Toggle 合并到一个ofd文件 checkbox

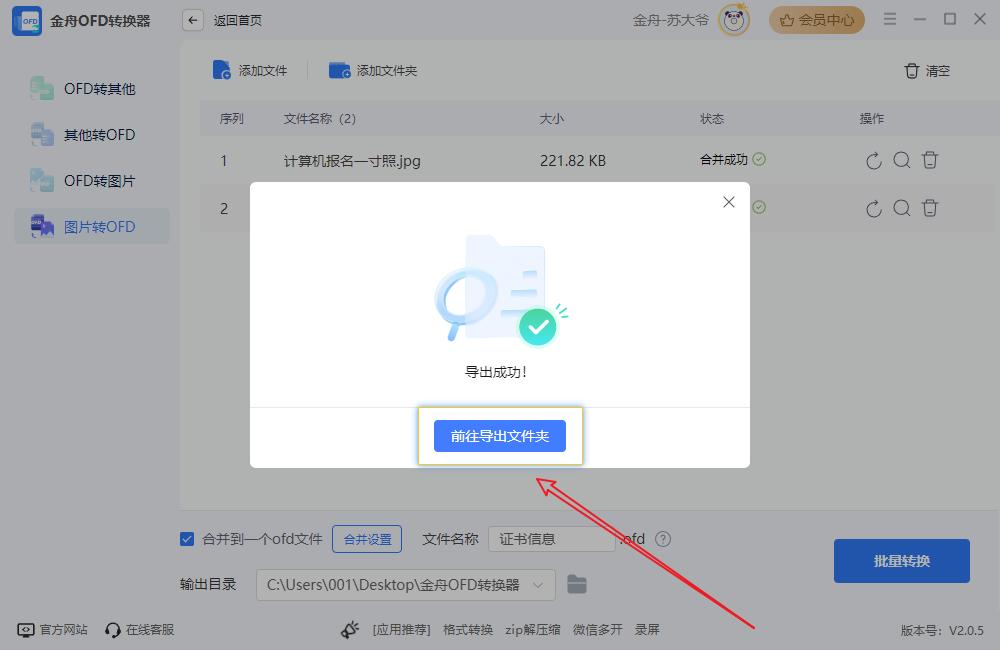coord(187,539)
